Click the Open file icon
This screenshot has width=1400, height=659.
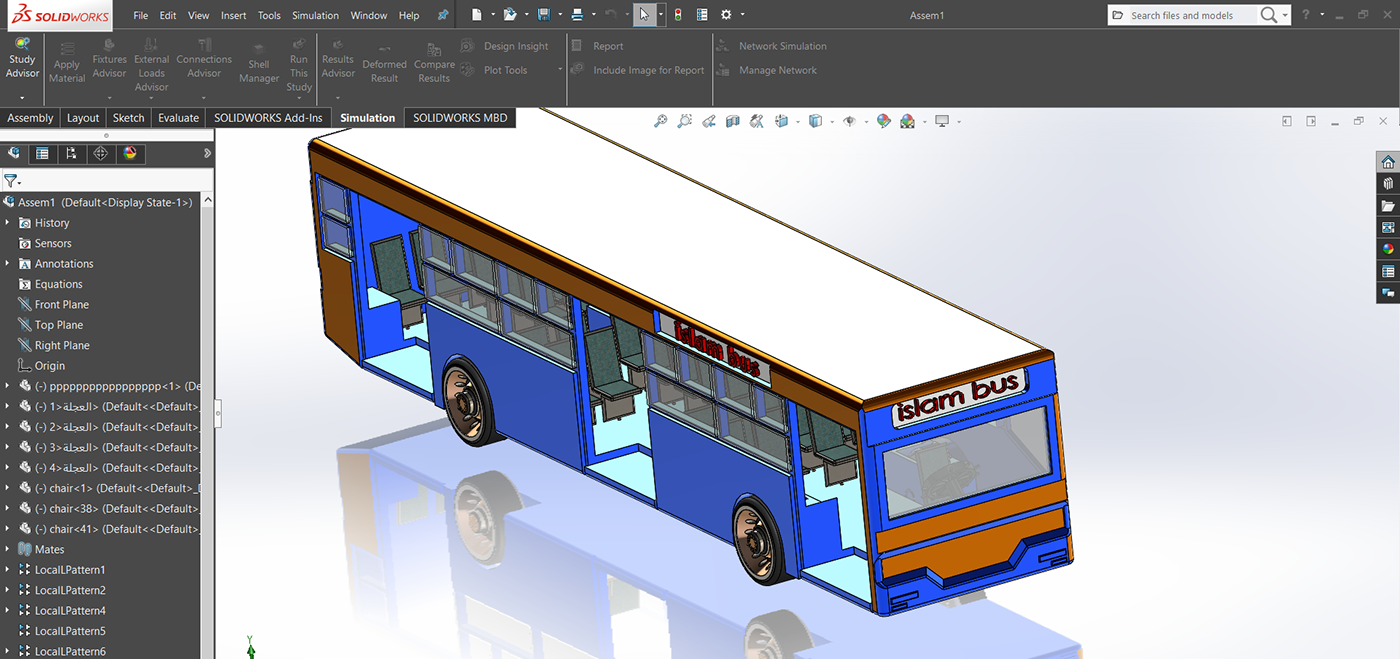coord(510,15)
